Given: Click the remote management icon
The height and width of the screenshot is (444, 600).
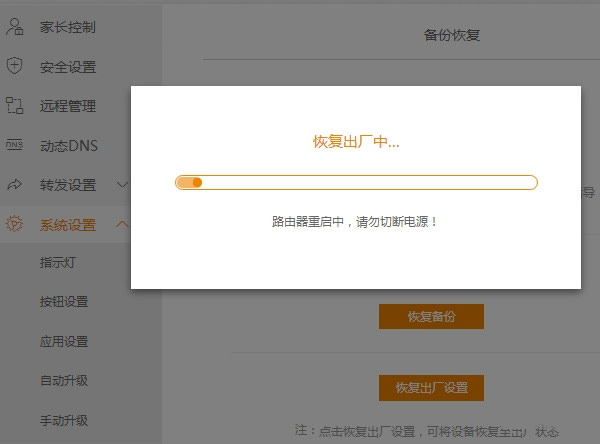Looking at the screenshot, I should click(14, 106).
